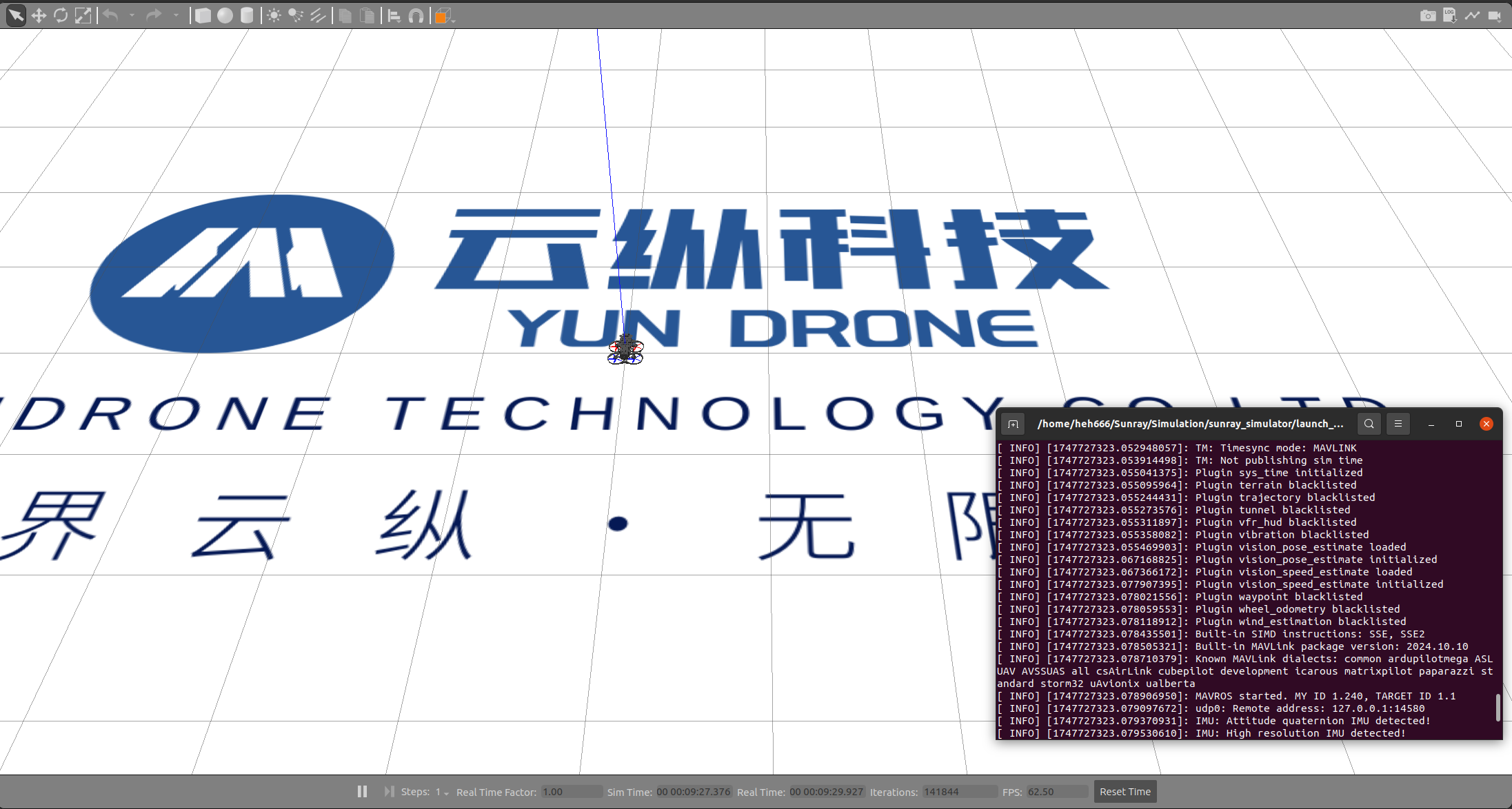Insert a cylinder shape
Screen dimensions: 1512x809
click(x=247, y=15)
